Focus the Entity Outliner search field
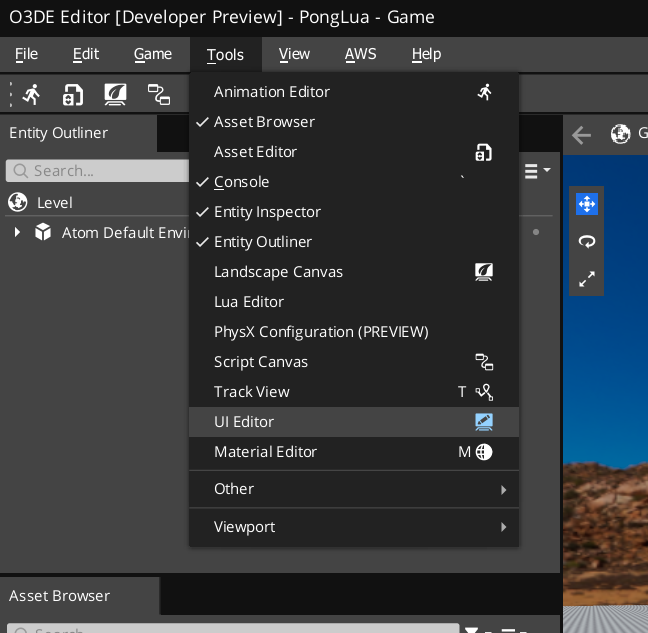Viewport: 648px width, 633px height. tap(98, 171)
